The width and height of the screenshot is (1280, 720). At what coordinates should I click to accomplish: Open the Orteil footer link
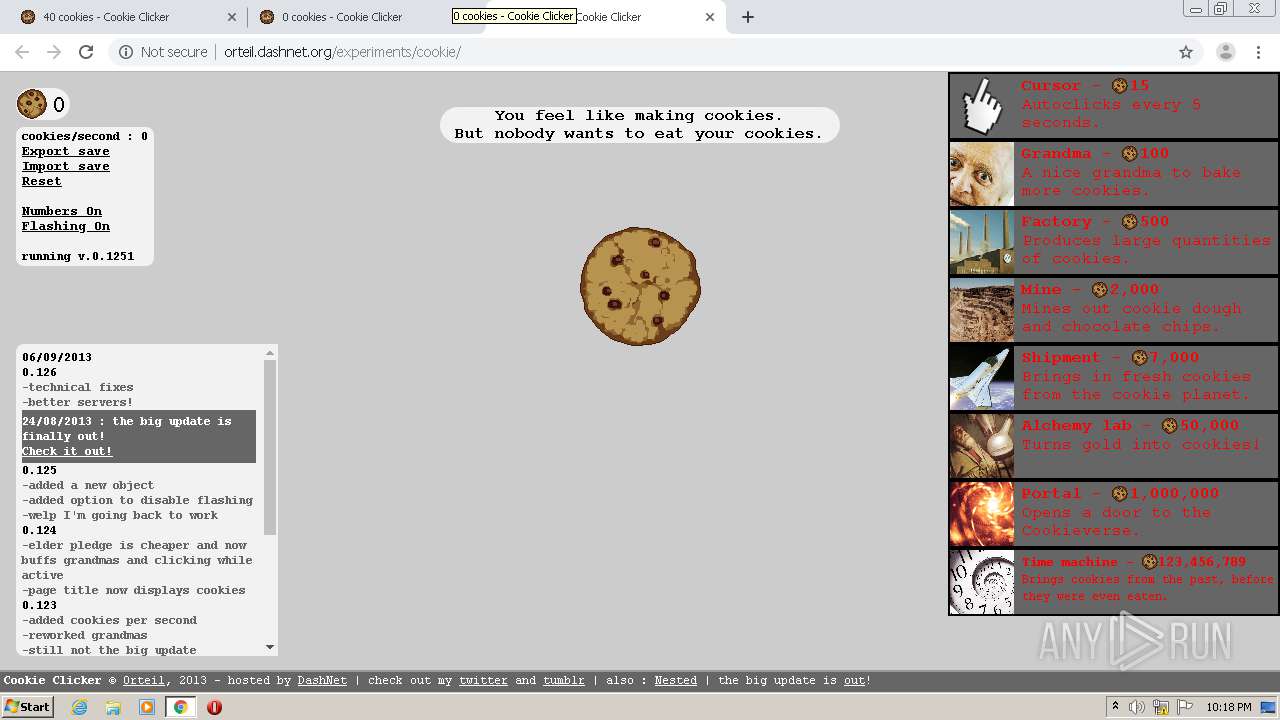point(144,680)
